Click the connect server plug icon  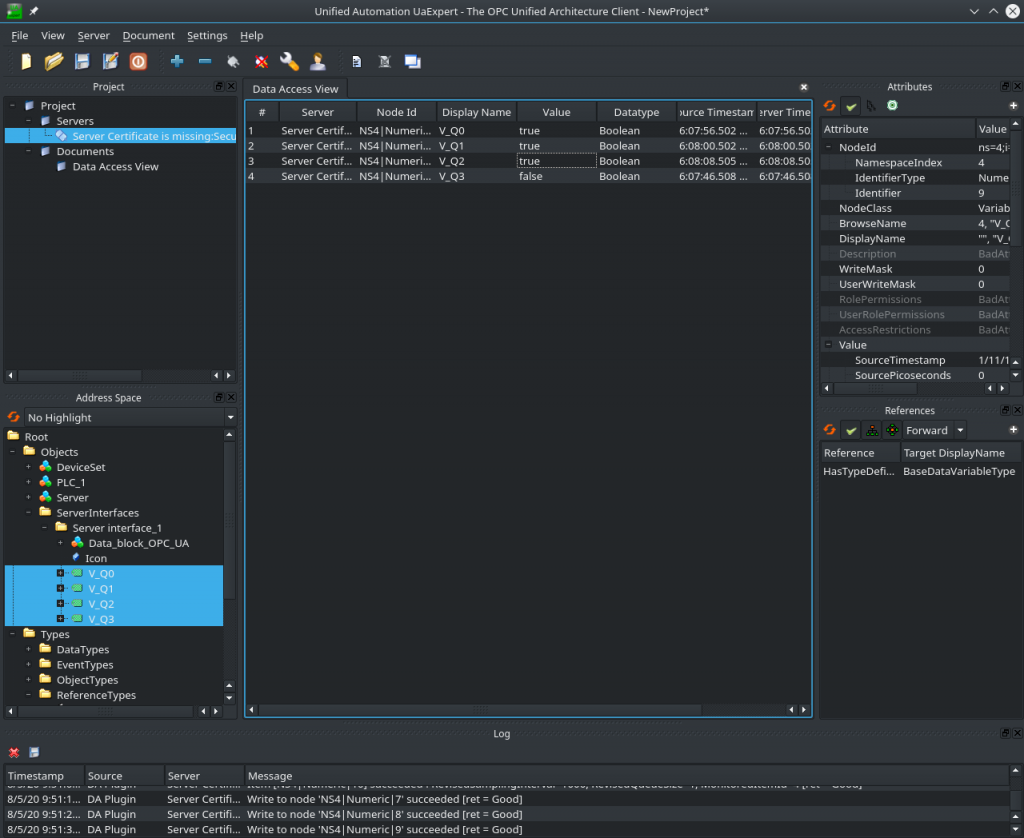tap(232, 61)
